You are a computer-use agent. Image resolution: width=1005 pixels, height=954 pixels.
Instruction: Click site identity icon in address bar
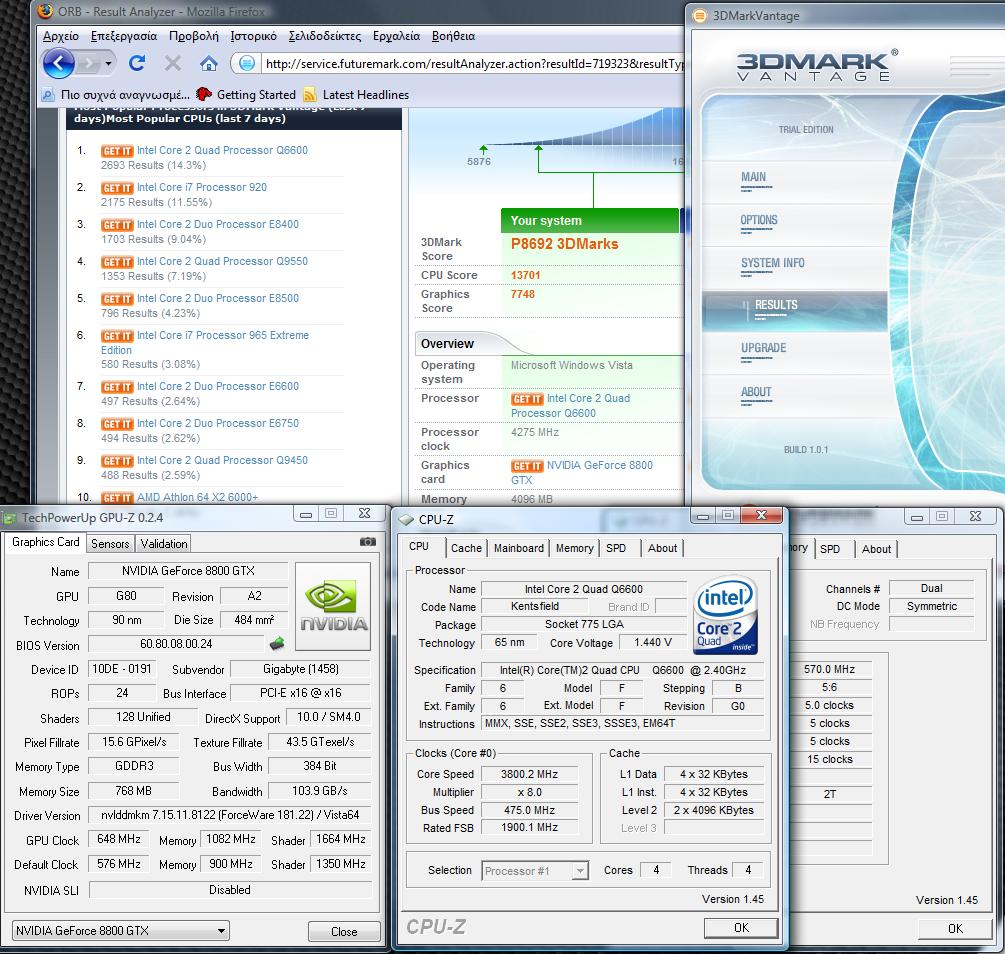(x=247, y=63)
